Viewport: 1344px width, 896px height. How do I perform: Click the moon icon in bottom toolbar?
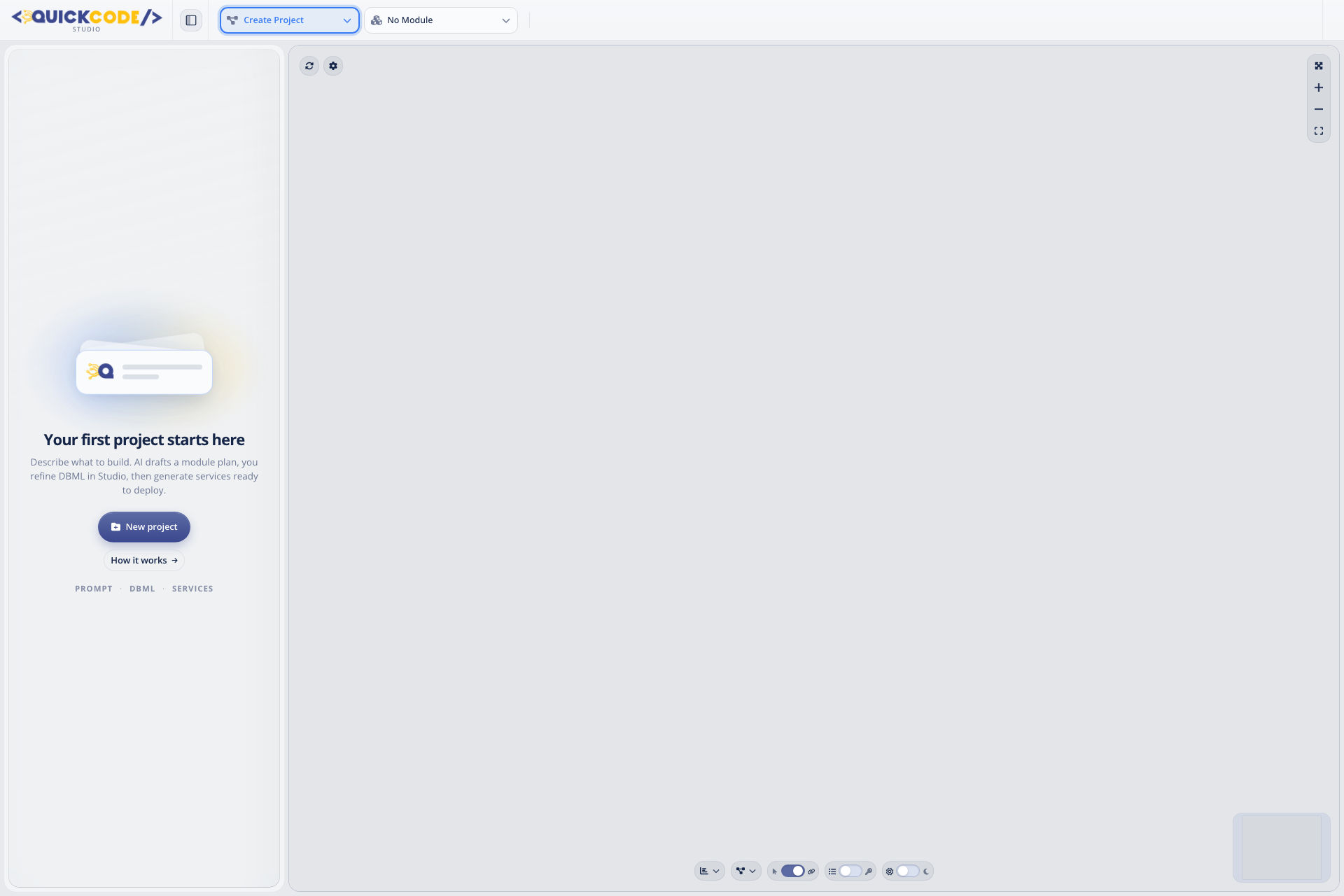click(x=926, y=871)
